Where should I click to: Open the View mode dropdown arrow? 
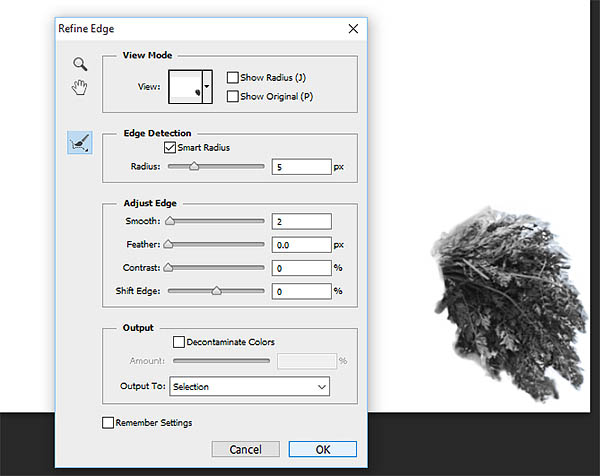point(207,86)
